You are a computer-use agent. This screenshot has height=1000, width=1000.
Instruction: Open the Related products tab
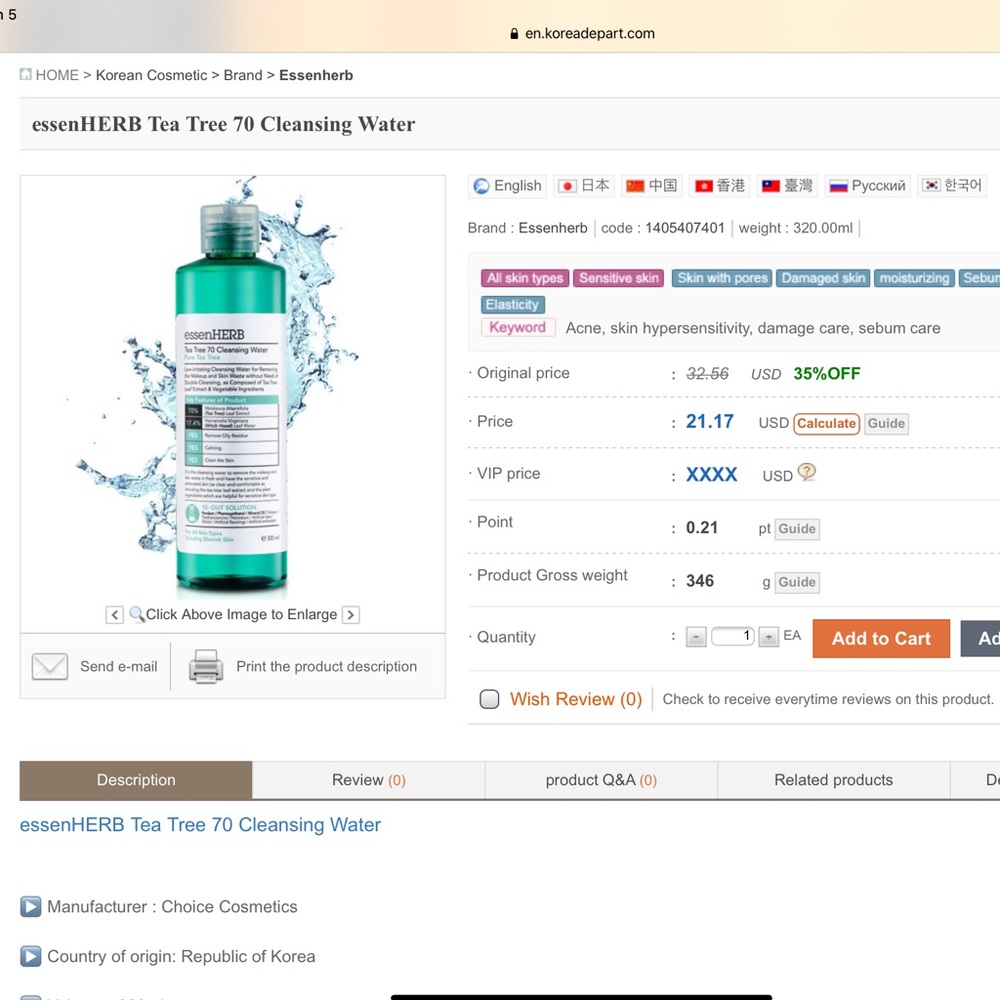(x=833, y=780)
